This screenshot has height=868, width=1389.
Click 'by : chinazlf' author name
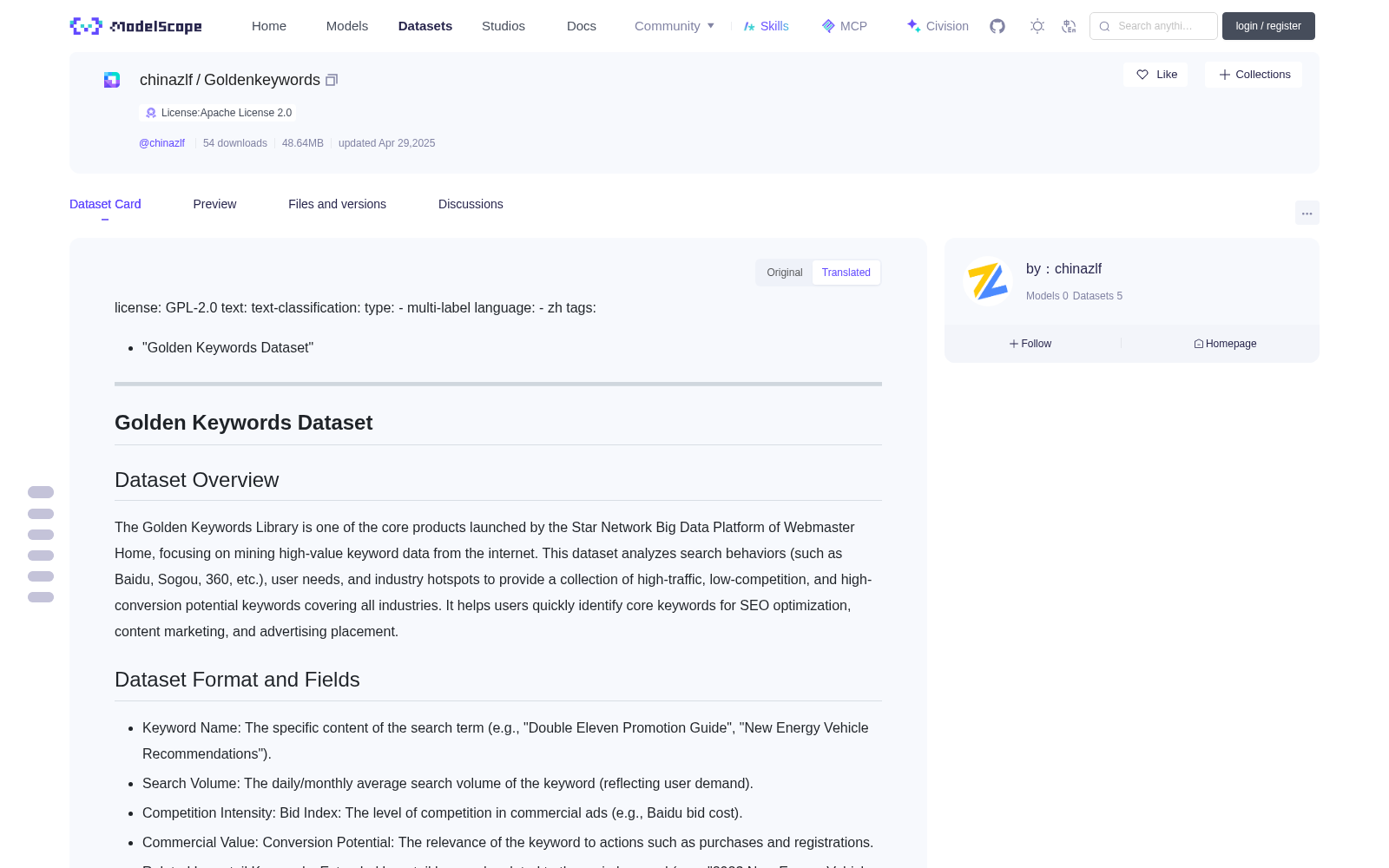coord(1064,269)
